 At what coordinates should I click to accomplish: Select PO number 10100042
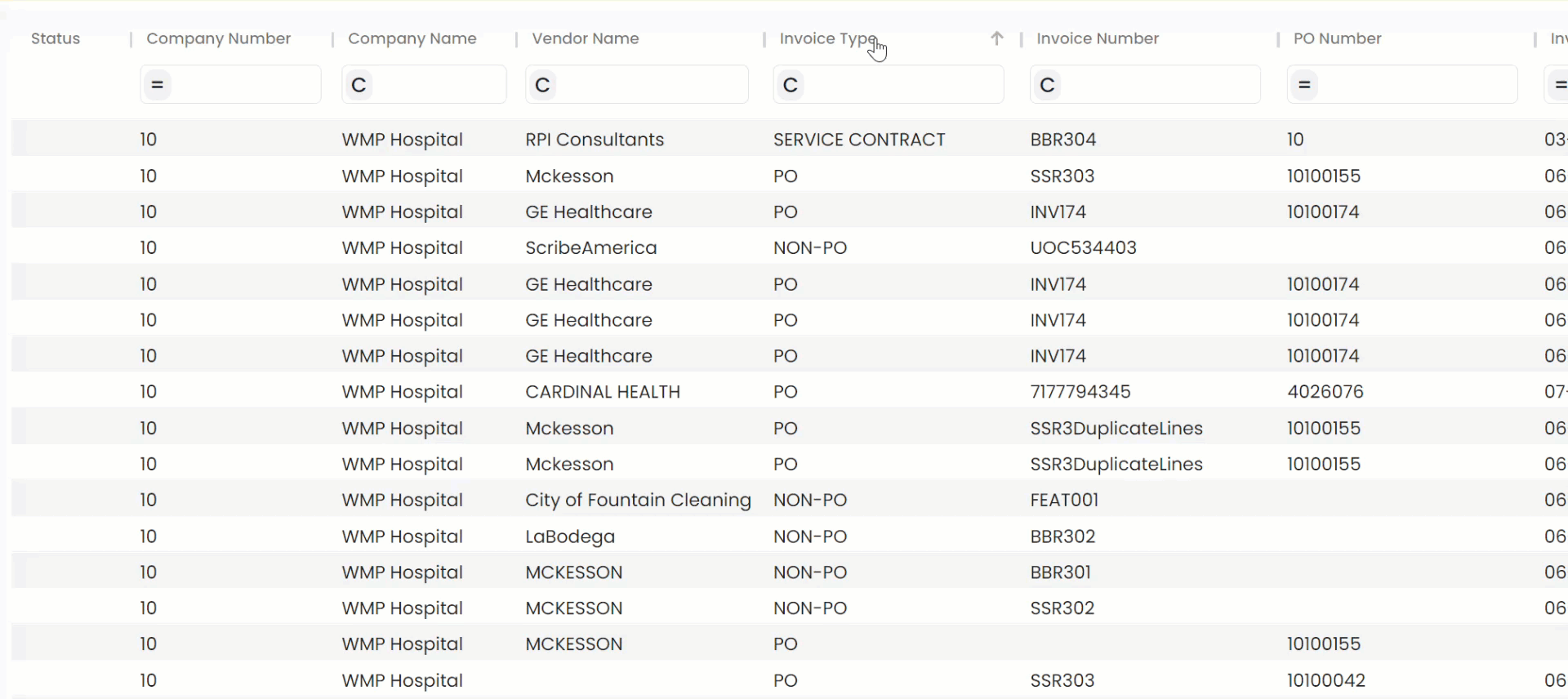[x=1325, y=680]
